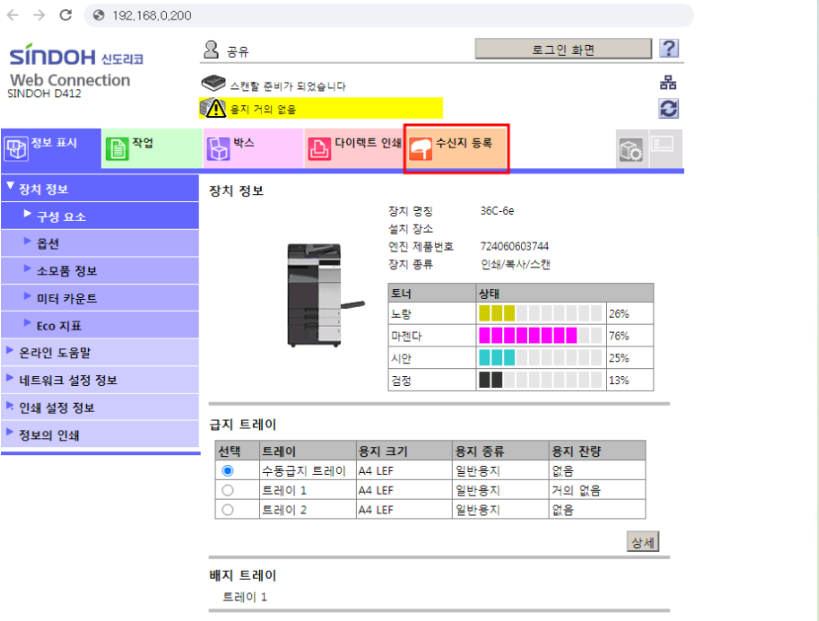Click the magenta toner level bar
The width and height of the screenshot is (819, 621).
click(x=541, y=335)
